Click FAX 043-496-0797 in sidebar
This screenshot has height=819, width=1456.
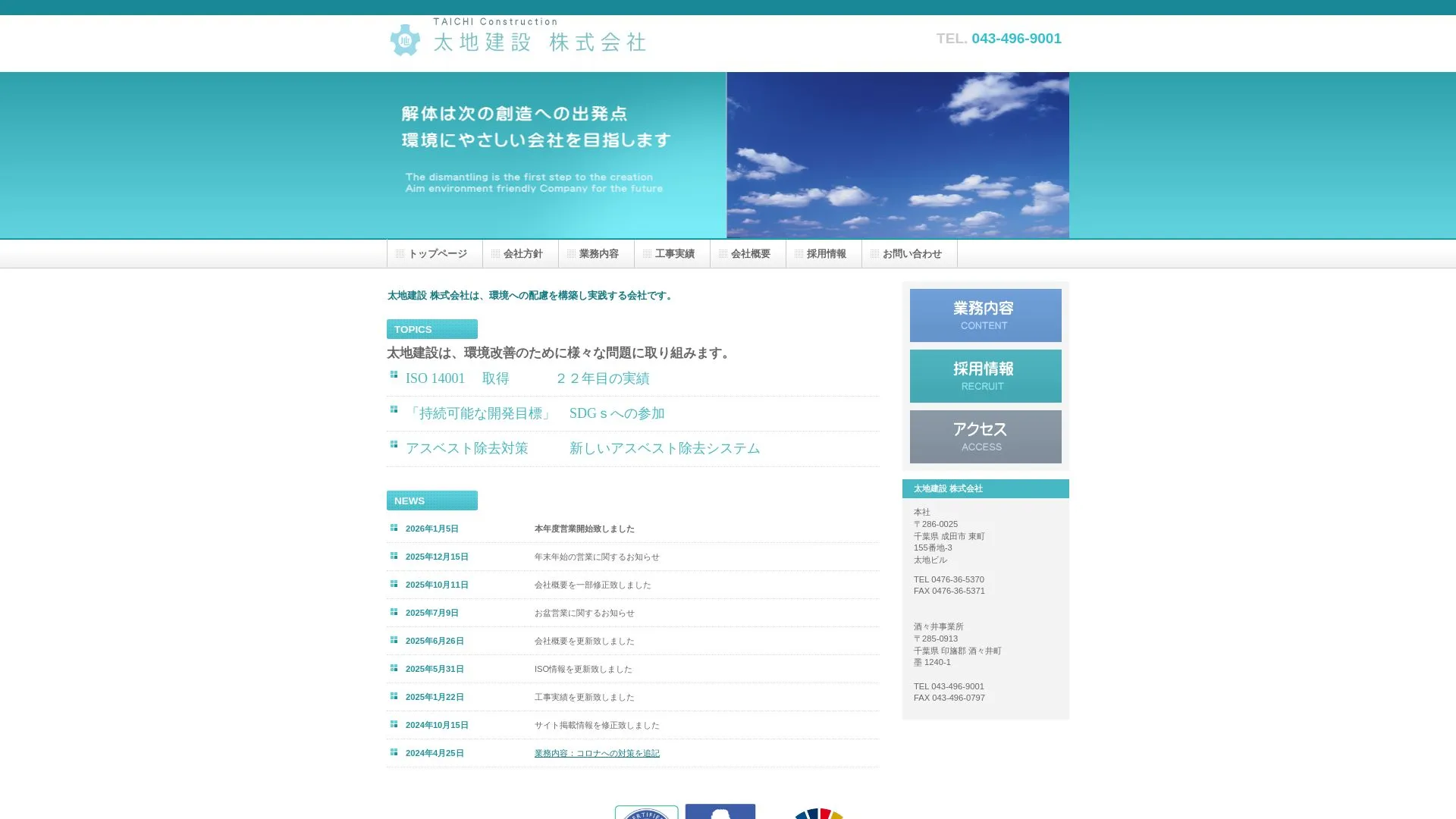[x=949, y=698]
